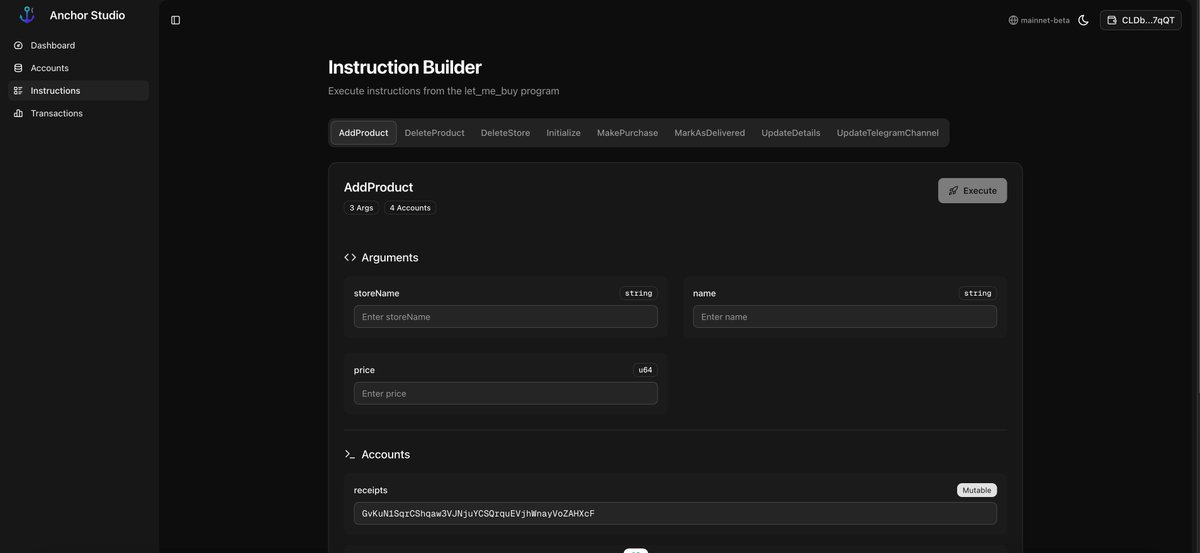Click the Accounts terminal prompt icon
Image resolution: width=1200 pixels, height=553 pixels.
click(x=350, y=455)
